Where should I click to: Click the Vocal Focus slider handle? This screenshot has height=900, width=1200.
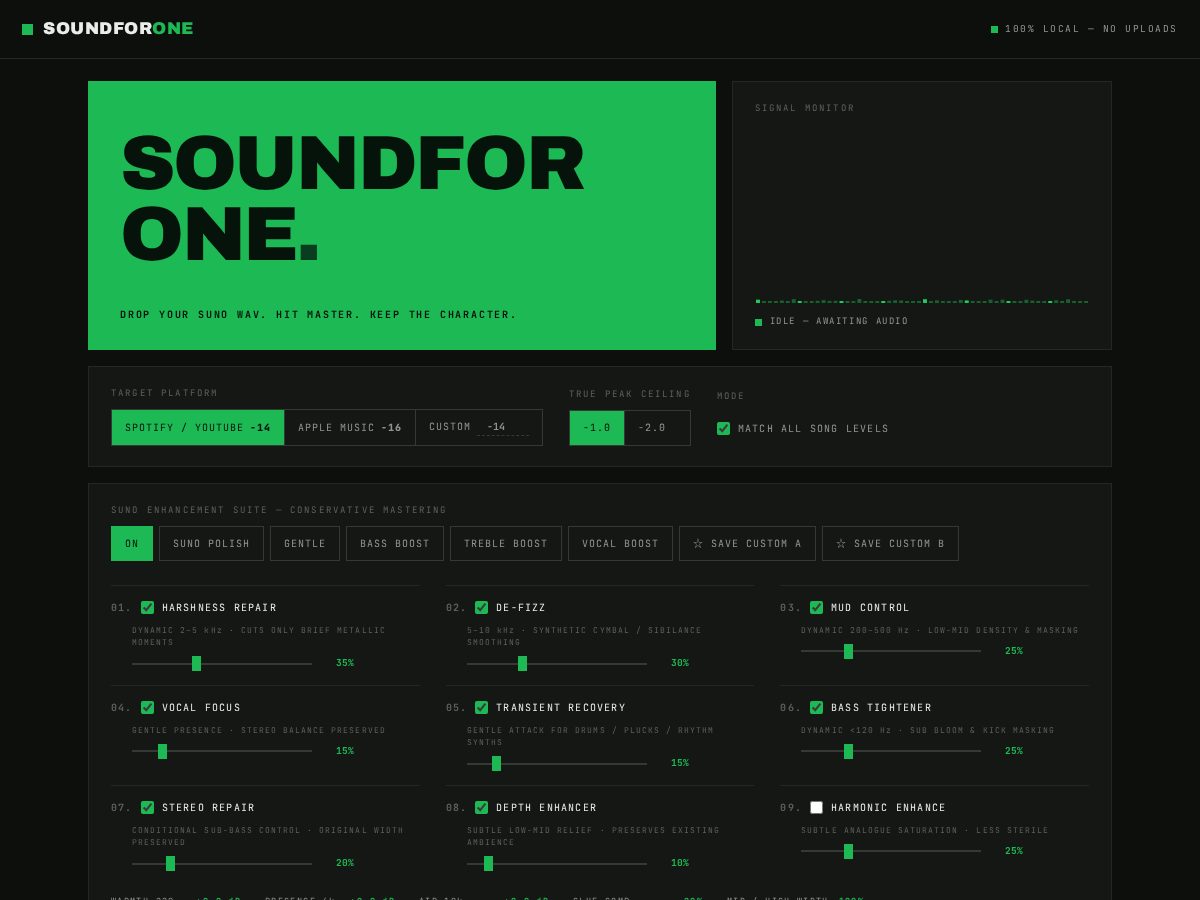click(162, 751)
